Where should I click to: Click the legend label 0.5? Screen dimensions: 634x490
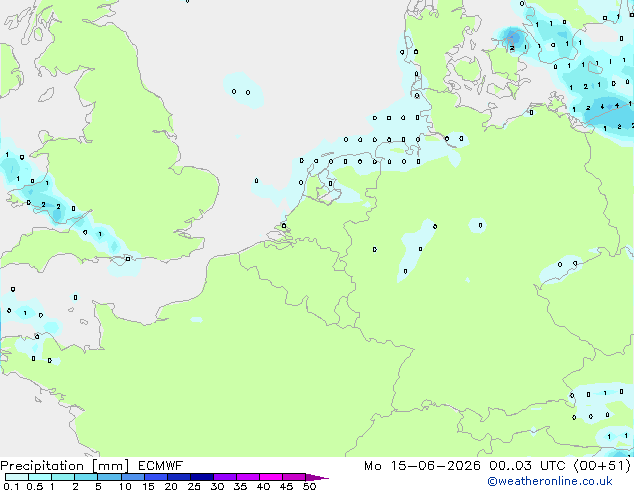[35, 486]
